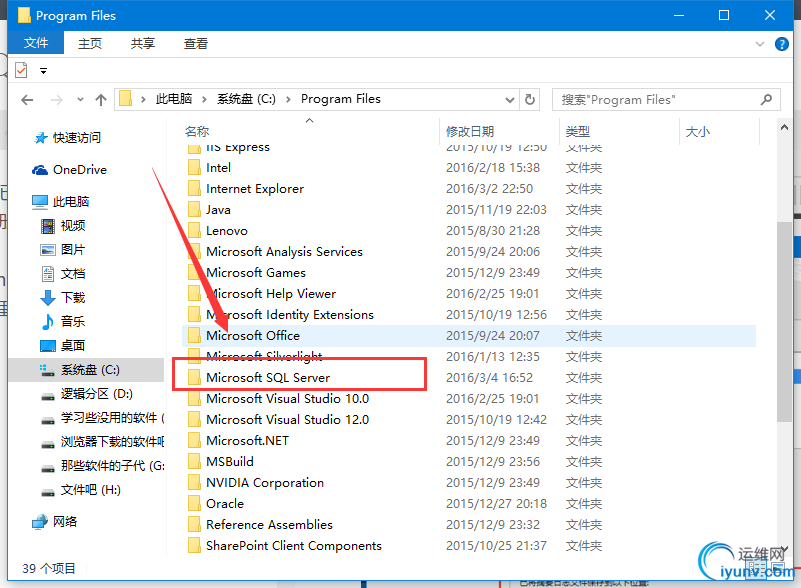The height and width of the screenshot is (588, 801).
Task: Open the 查看 ribbon tab
Action: tap(196, 43)
